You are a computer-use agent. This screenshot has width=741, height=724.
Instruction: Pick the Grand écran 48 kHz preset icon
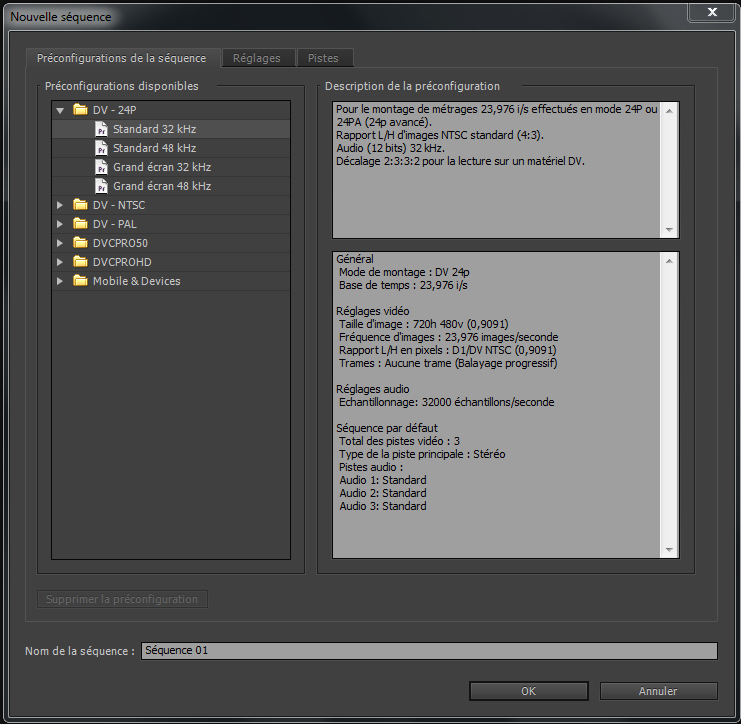coord(101,186)
